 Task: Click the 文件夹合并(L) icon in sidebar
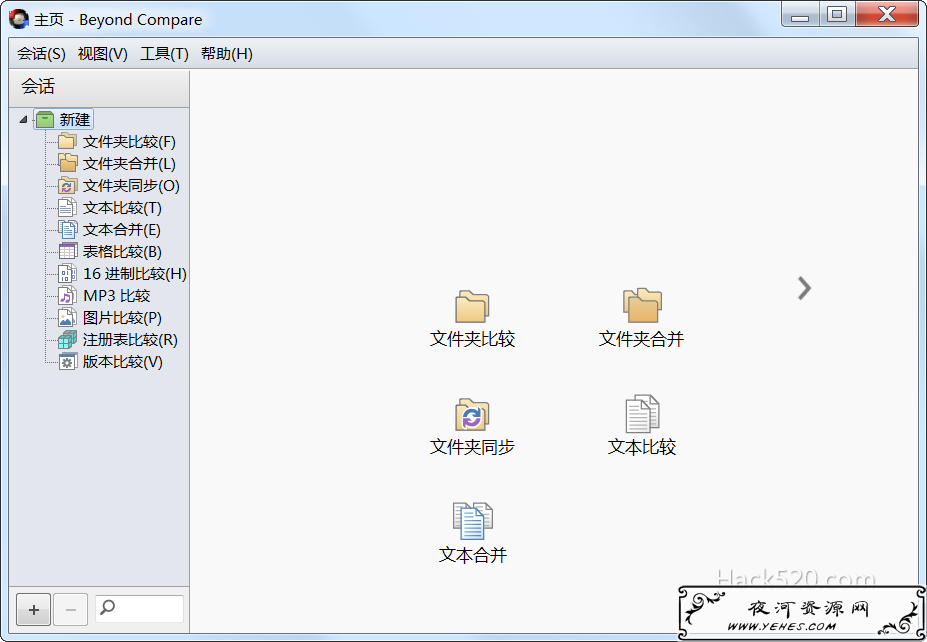point(67,163)
